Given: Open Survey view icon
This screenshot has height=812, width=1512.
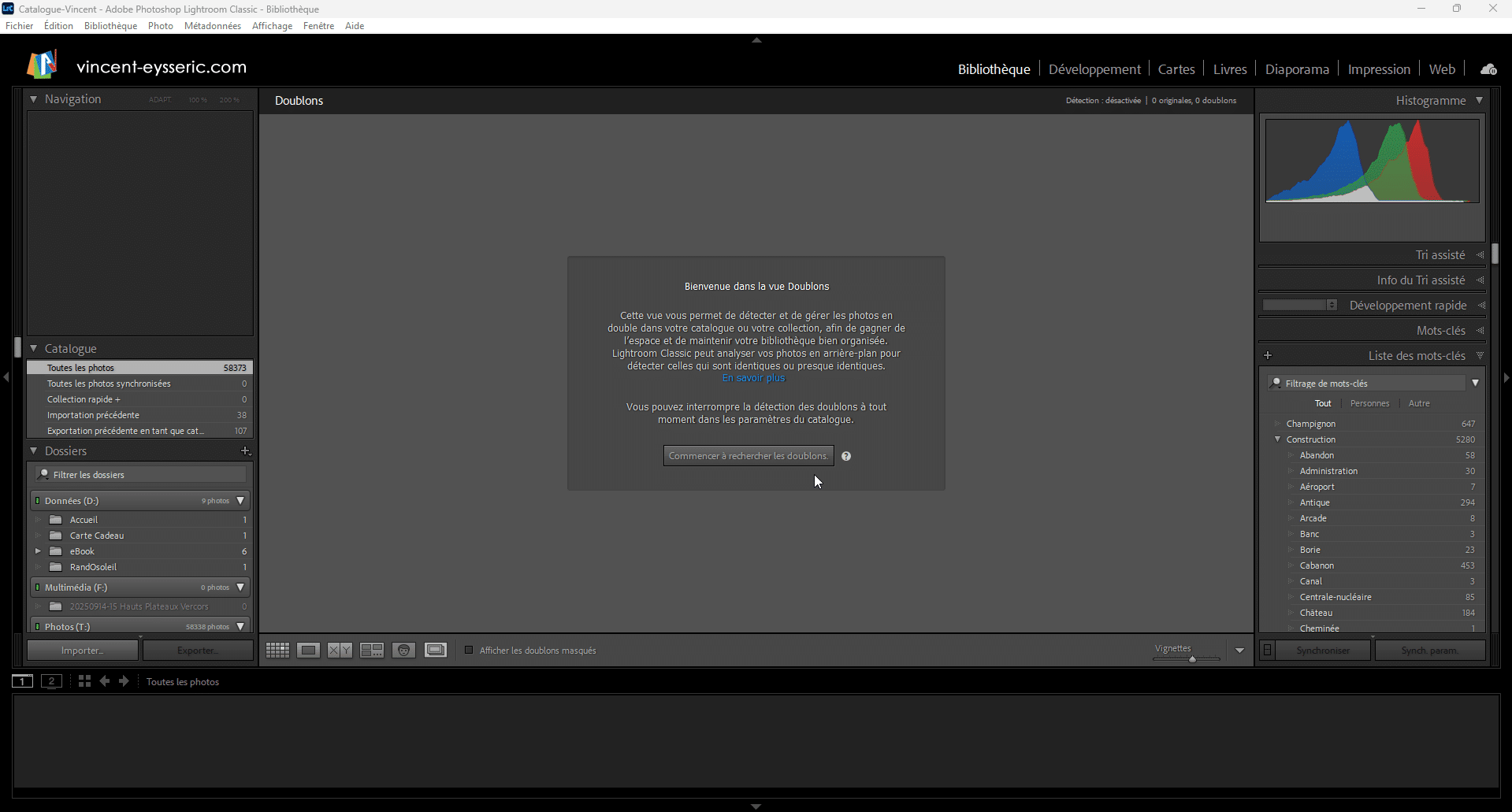Looking at the screenshot, I should (x=372, y=650).
